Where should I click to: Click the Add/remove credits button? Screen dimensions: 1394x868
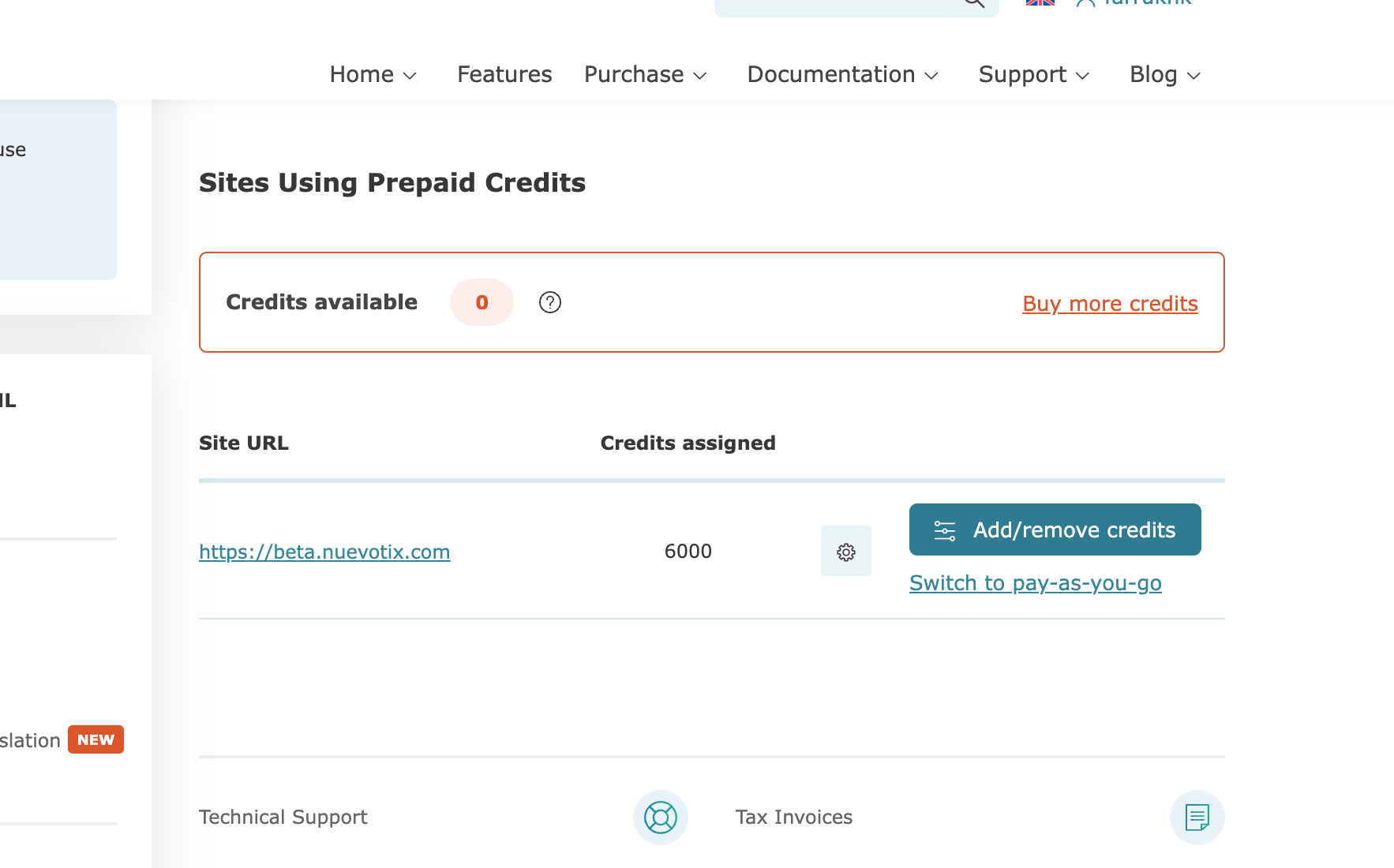1055,529
